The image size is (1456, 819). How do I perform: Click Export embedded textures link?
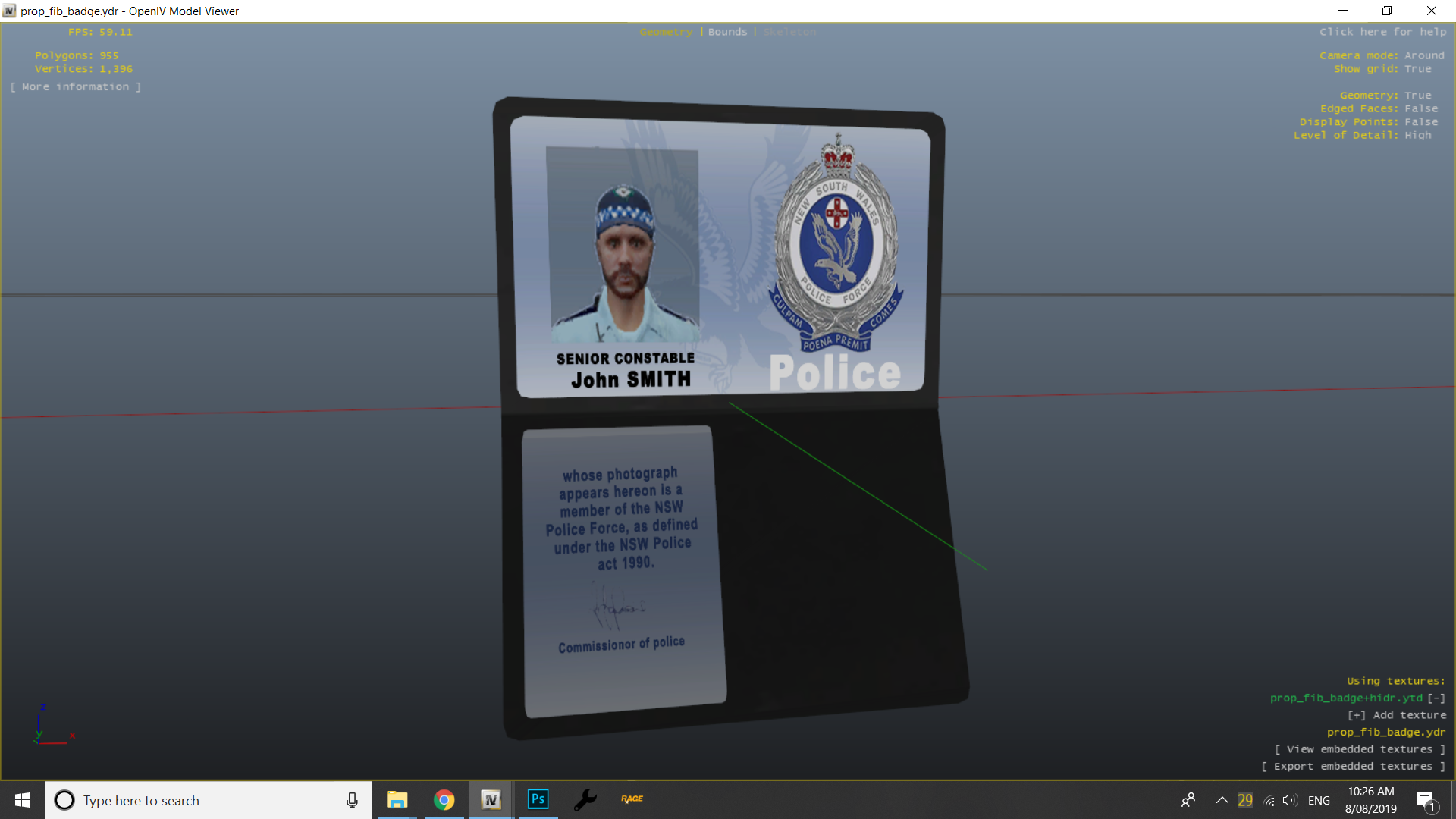(1353, 767)
